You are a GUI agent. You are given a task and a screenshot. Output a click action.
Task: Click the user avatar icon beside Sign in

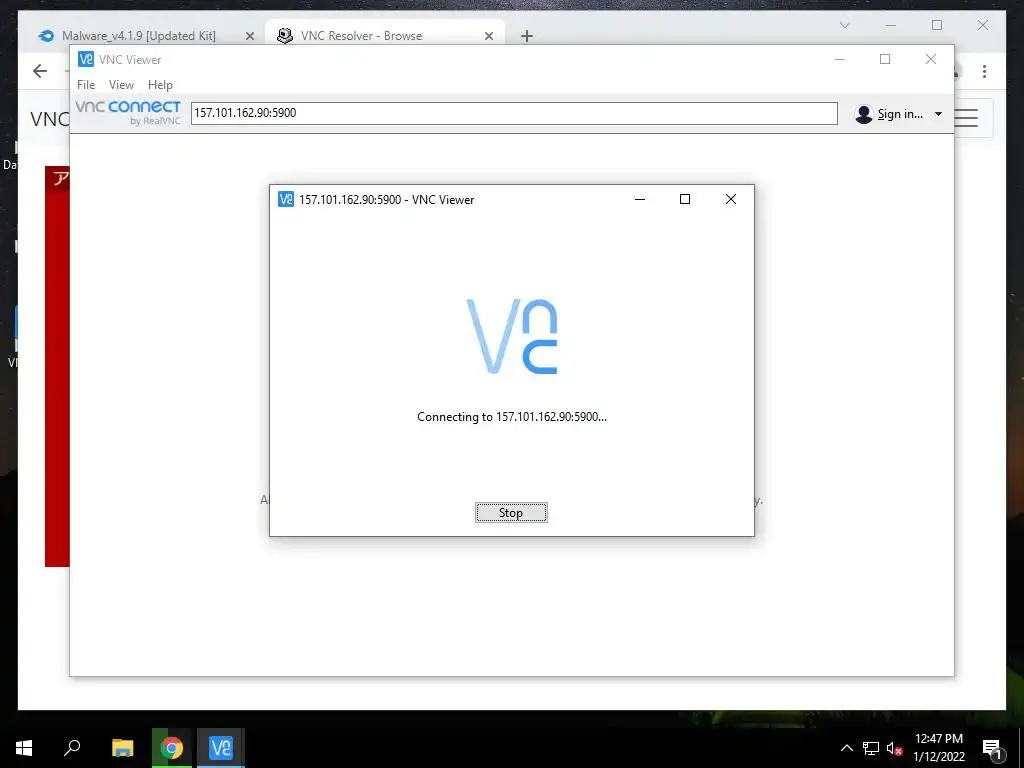[x=863, y=114]
